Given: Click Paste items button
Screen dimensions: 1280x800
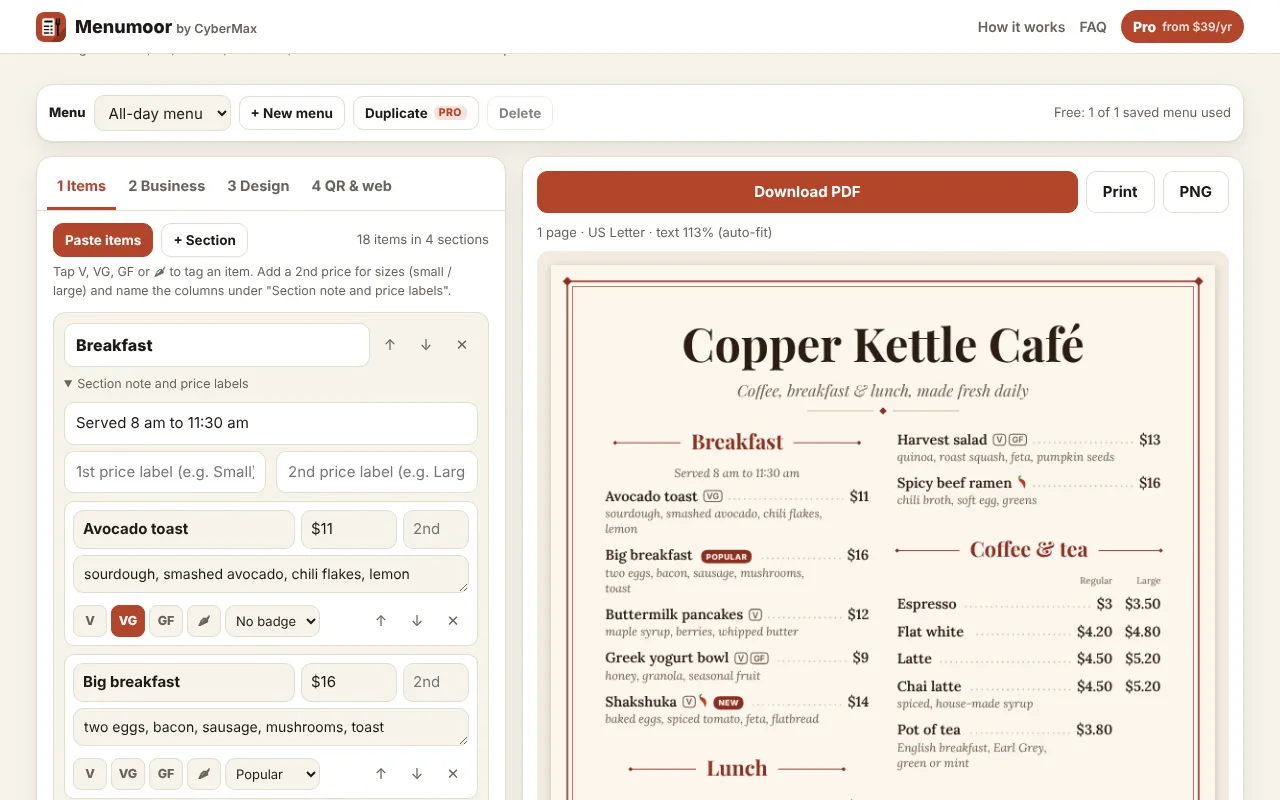Looking at the screenshot, I should (x=103, y=240).
